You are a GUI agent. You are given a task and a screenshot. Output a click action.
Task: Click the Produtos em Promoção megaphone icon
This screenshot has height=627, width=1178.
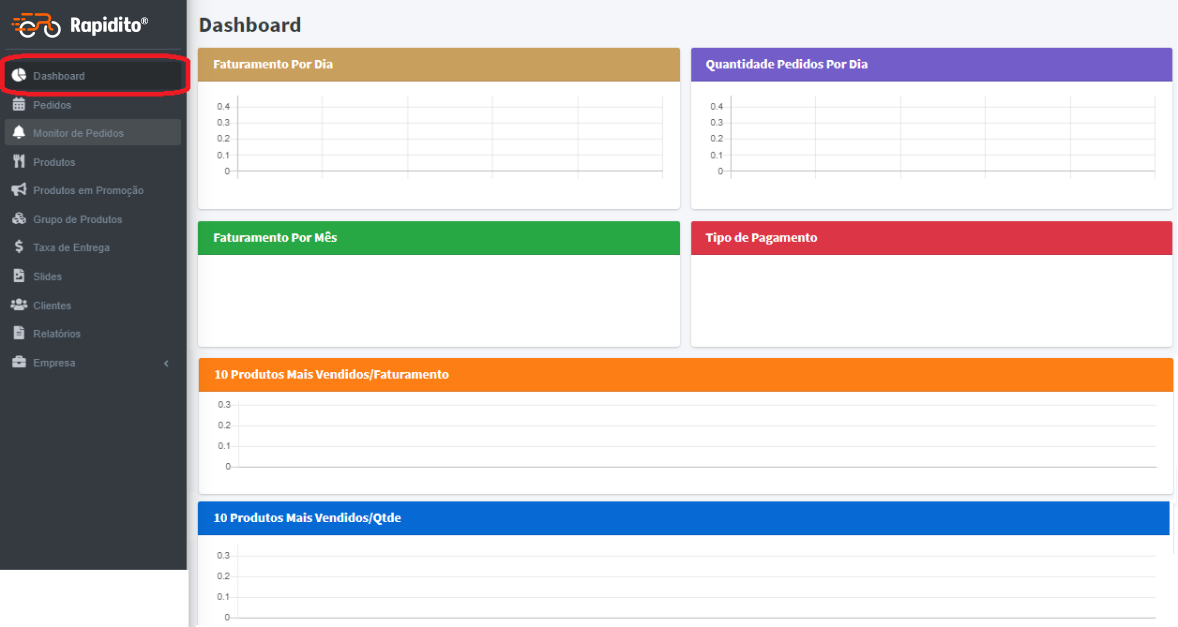pyautogui.click(x=19, y=190)
